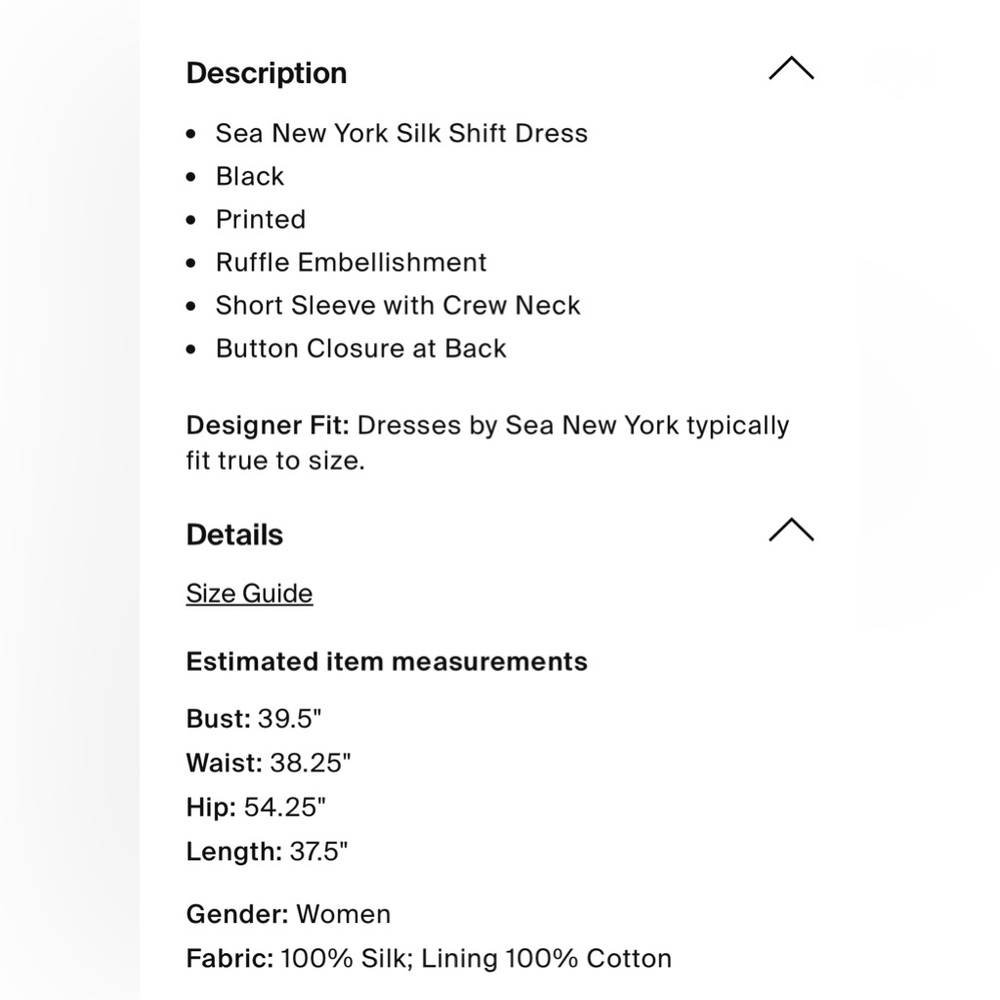Select the bold Designer Fit label
This screenshot has height=1000, width=1000.
click(x=268, y=425)
